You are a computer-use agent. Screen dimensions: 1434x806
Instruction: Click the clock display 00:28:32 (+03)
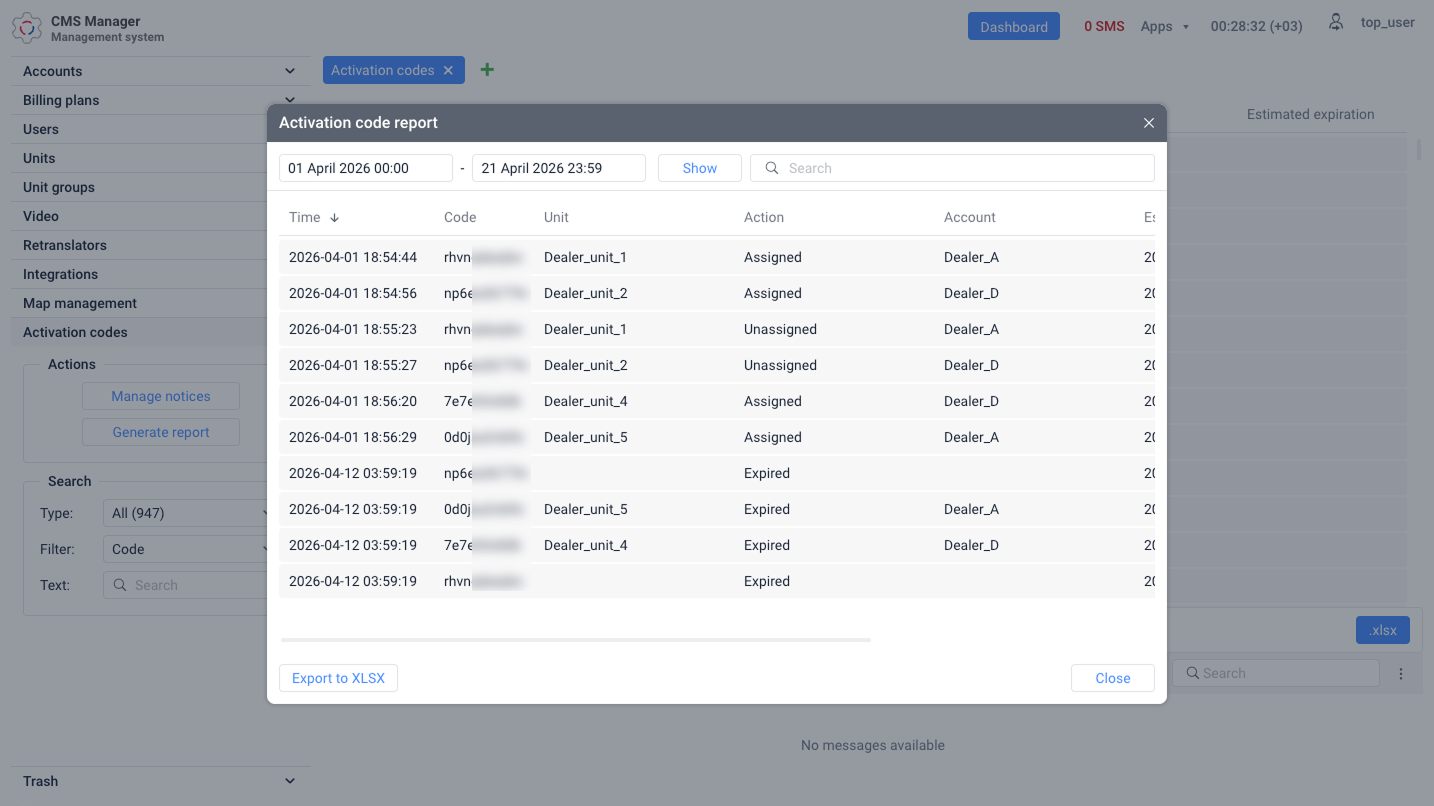click(1256, 26)
